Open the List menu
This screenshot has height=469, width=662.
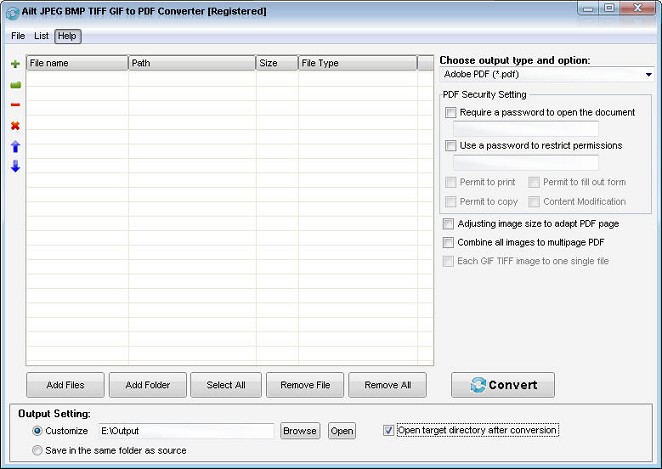[41, 36]
